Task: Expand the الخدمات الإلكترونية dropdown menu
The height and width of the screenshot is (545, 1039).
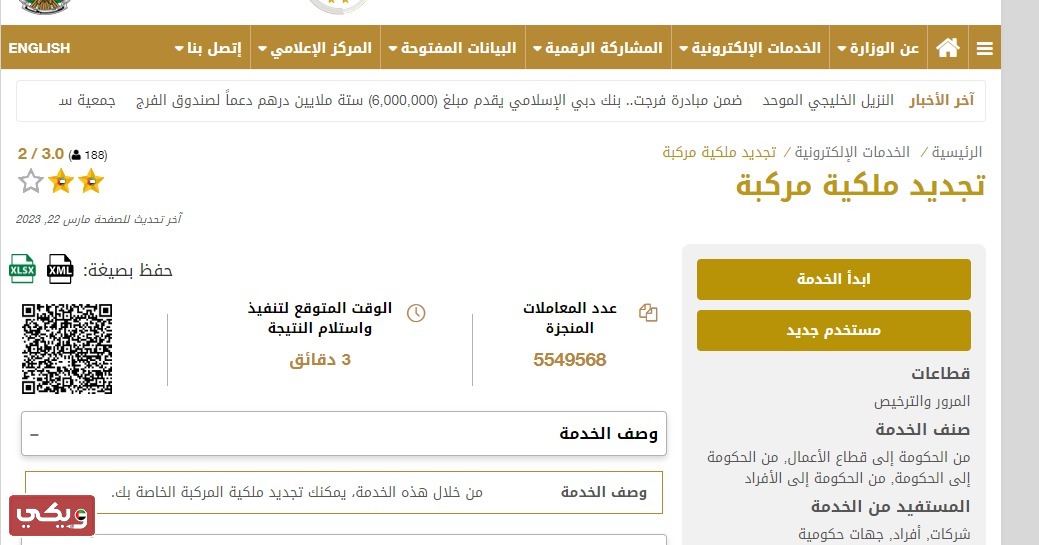Action: click(x=750, y=48)
